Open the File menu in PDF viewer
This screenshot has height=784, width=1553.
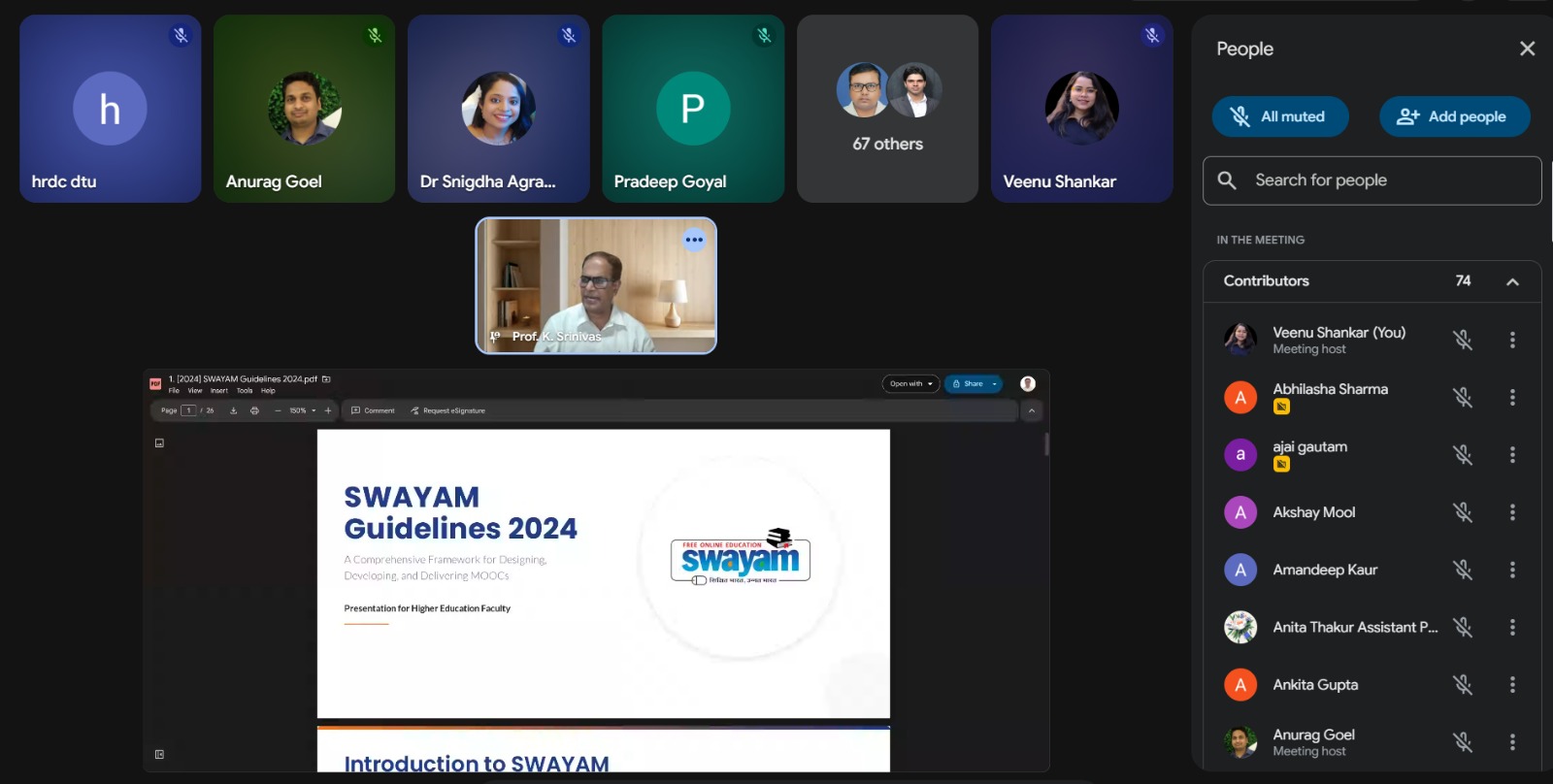pos(174,391)
